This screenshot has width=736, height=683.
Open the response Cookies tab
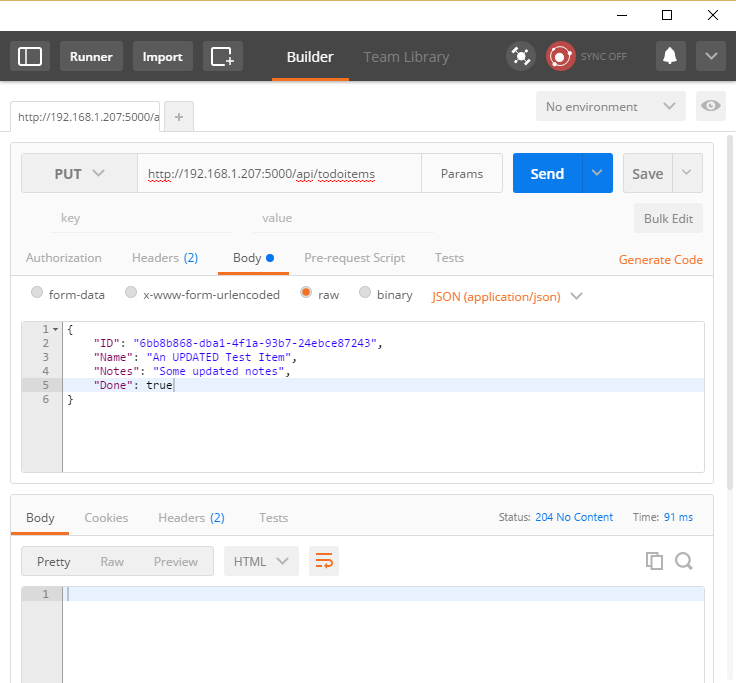[106, 517]
